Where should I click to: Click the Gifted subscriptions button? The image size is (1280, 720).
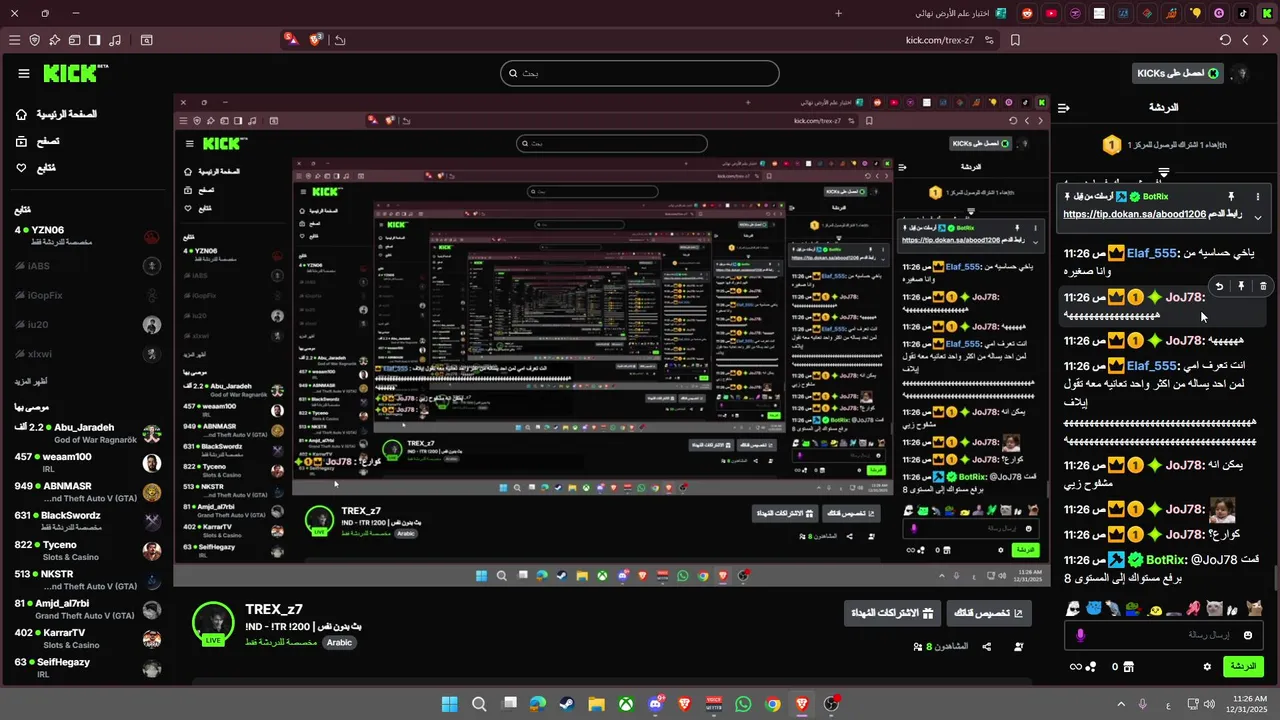click(x=892, y=613)
